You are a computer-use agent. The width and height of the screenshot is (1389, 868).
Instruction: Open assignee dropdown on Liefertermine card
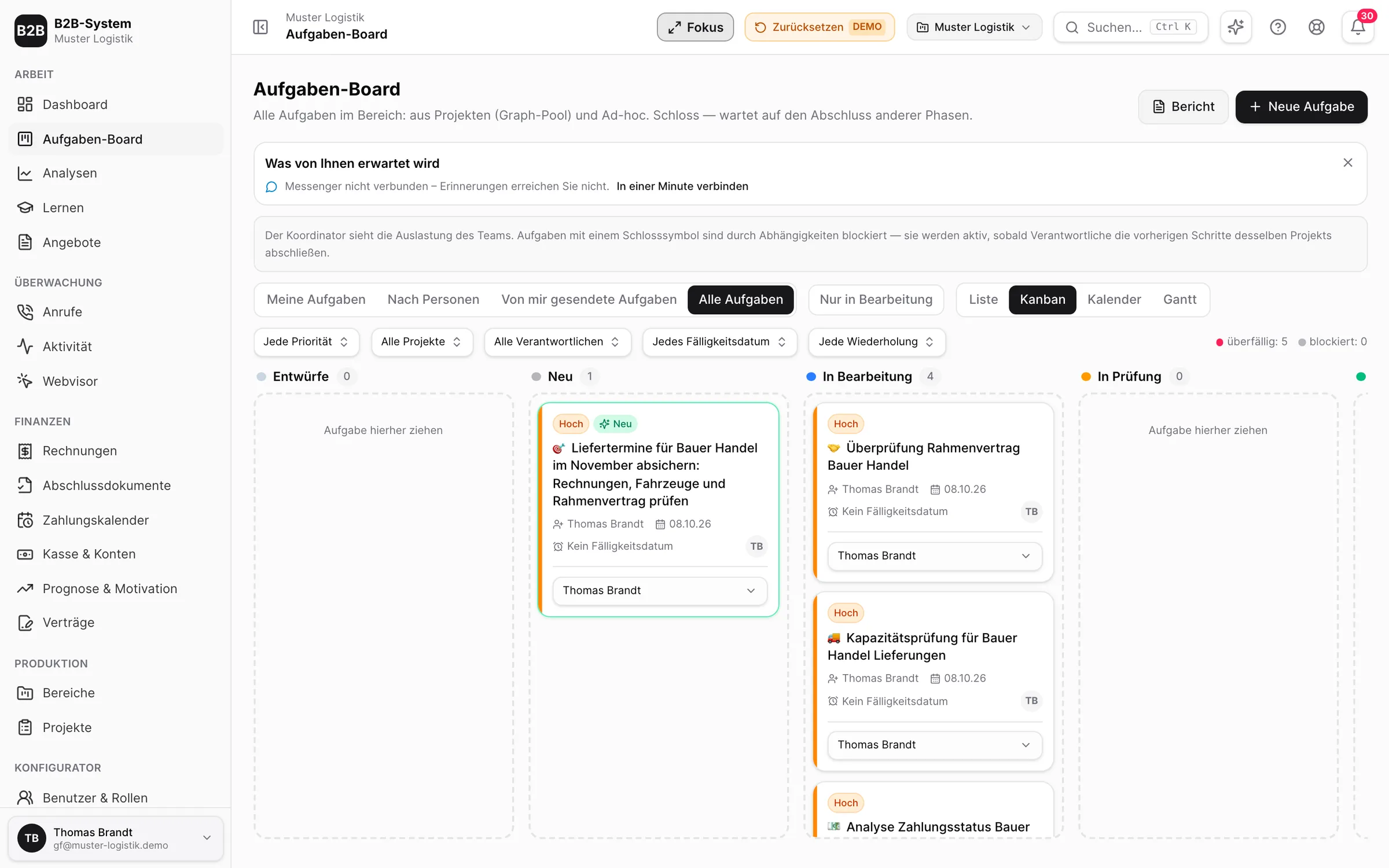(660, 590)
